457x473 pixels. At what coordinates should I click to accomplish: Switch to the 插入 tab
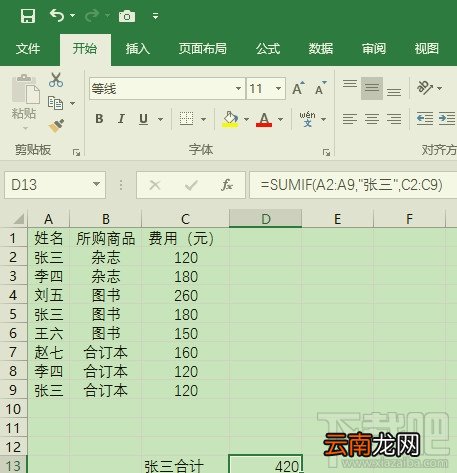138,49
